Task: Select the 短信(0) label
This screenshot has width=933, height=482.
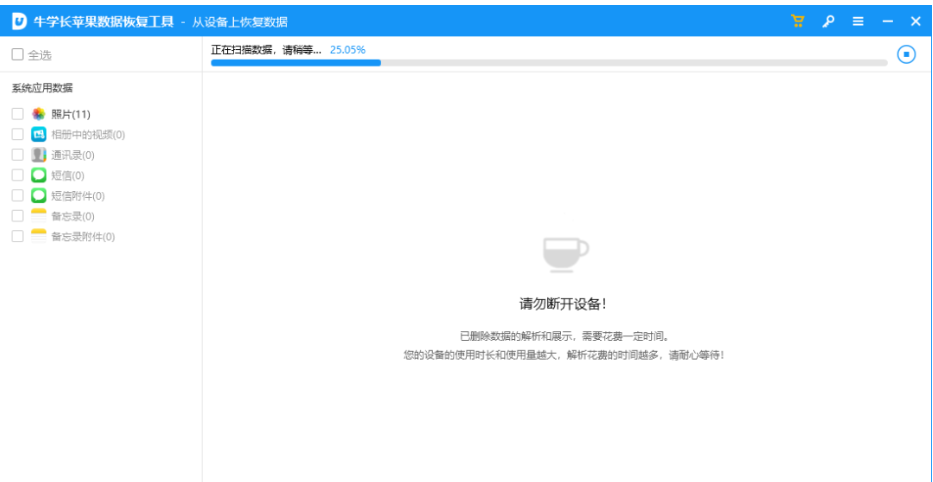Action: coord(68,176)
